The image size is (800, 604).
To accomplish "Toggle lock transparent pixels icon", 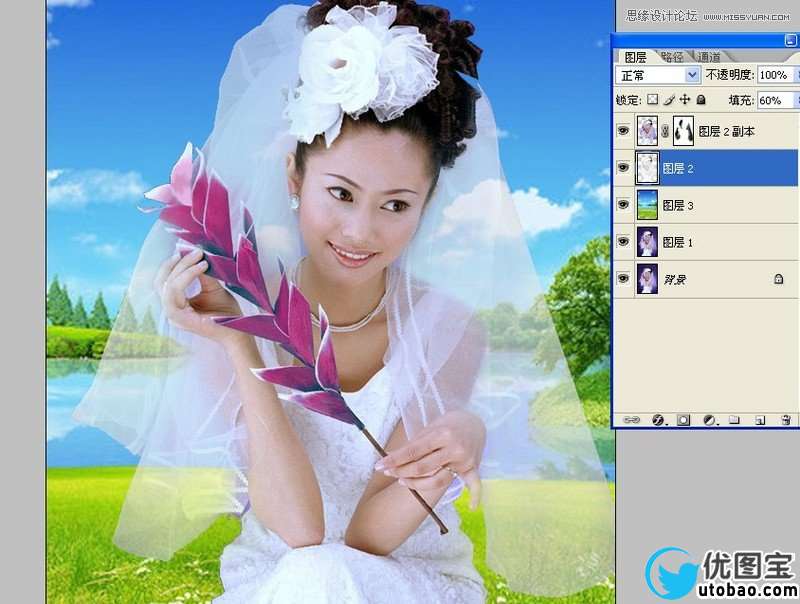I will (653, 99).
